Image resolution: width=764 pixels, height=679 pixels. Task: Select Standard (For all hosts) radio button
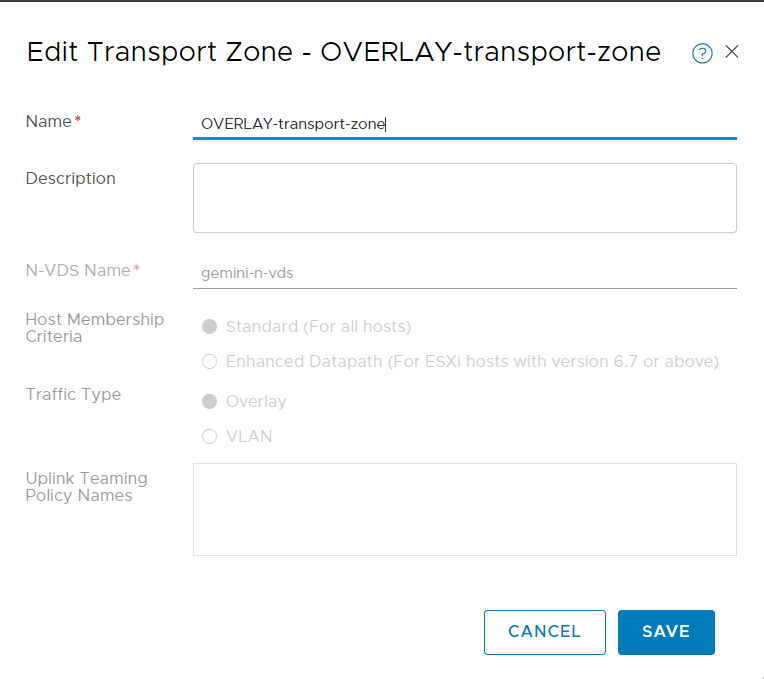[209, 327]
